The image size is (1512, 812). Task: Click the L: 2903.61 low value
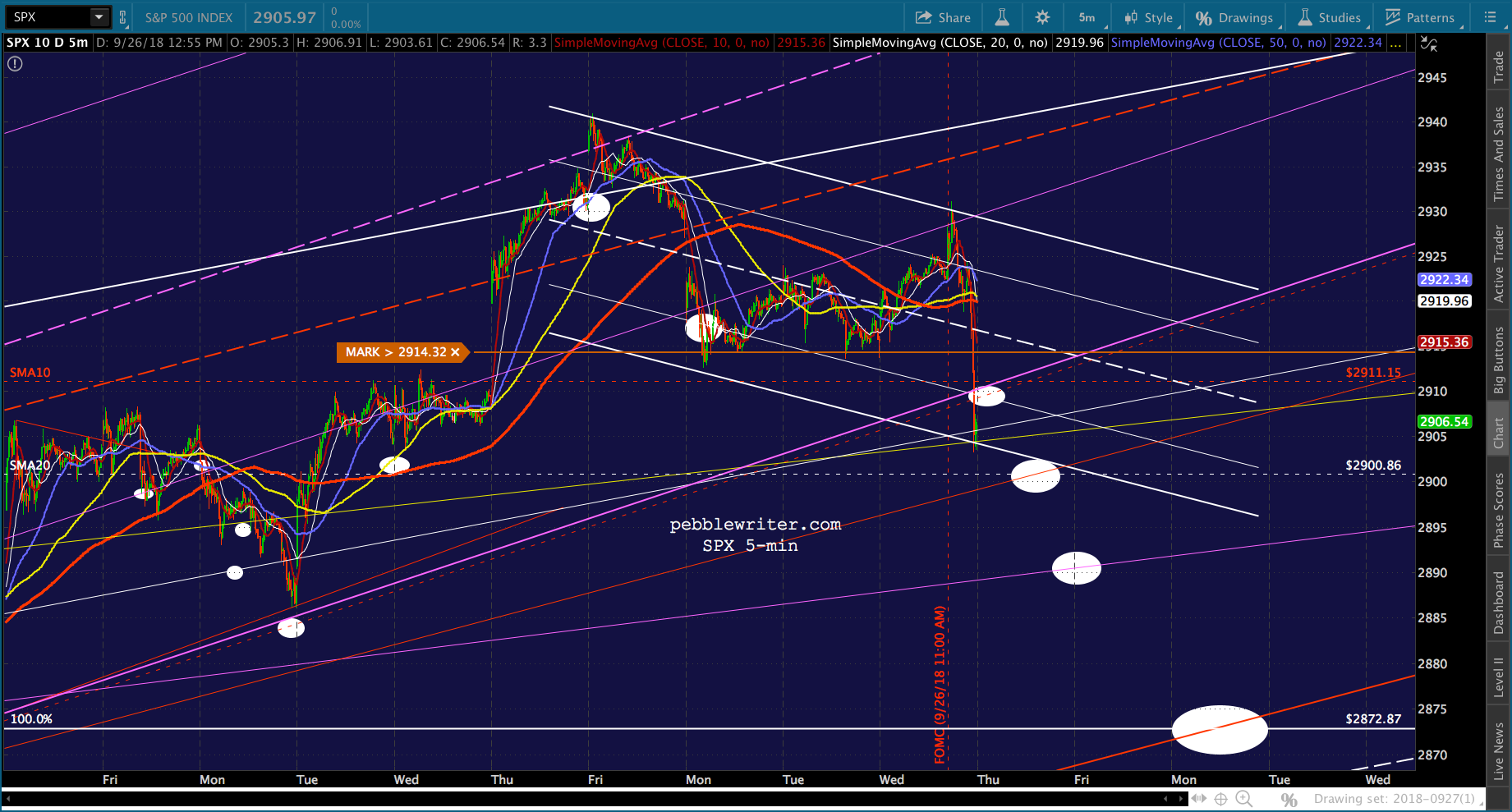[x=401, y=43]
